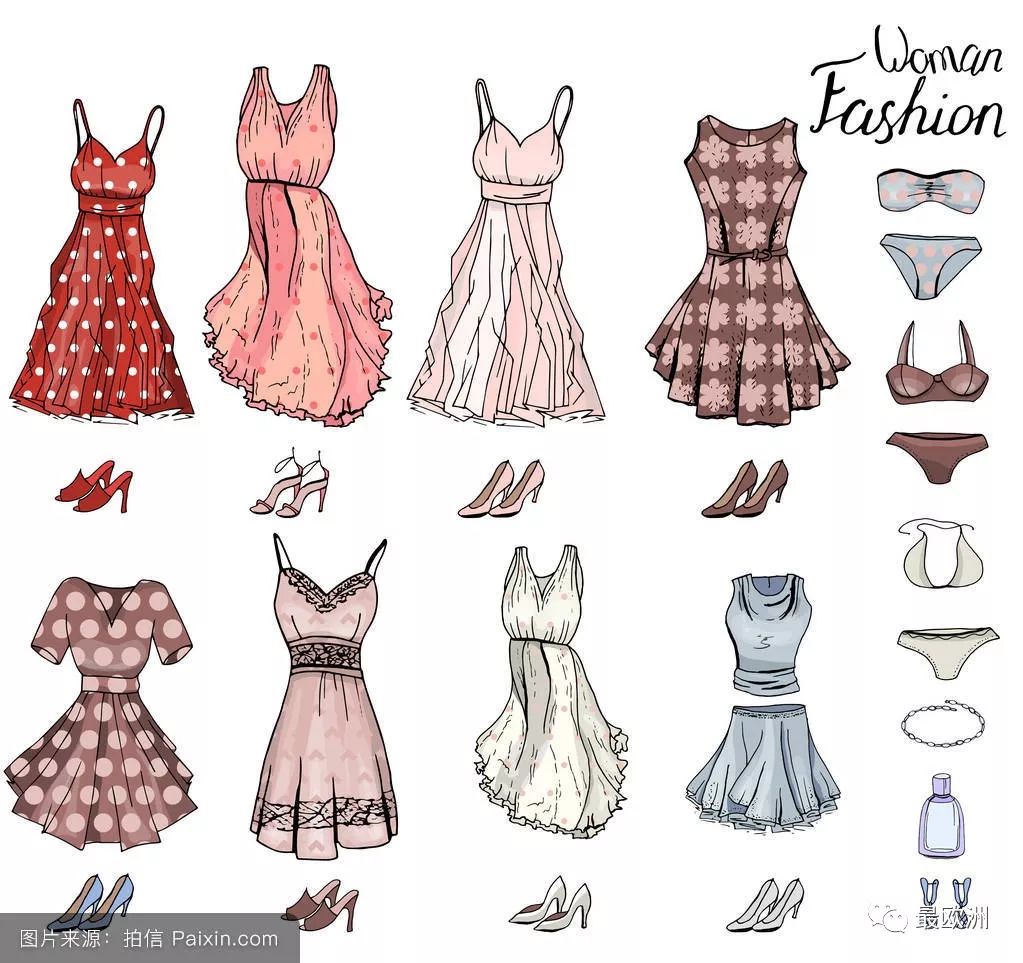Select the pale pink pleated strappy dress

pyautogui.click(x=506, y=254)
